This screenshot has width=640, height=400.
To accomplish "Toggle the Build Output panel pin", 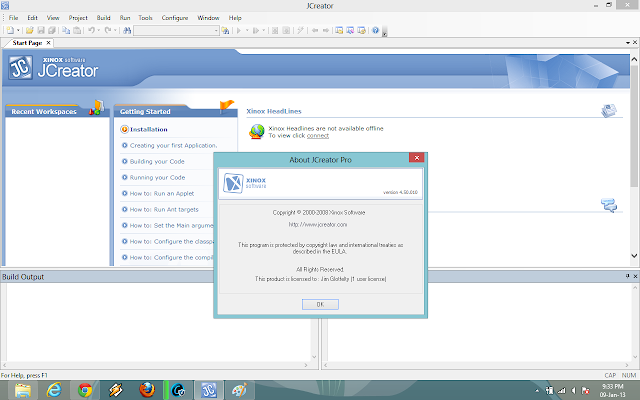I will click(x=628, y=276).
